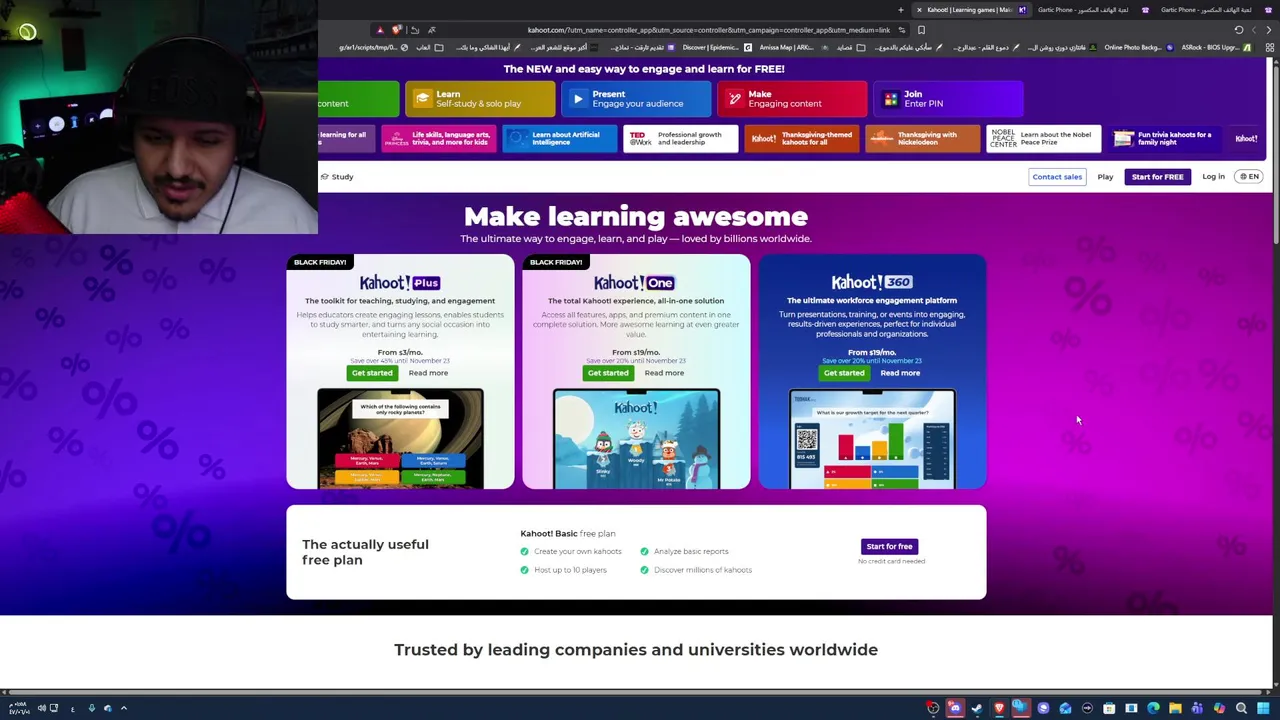Open the volume control in system tray
Viewport: 1280px width, 720px height.
point(42,708)
